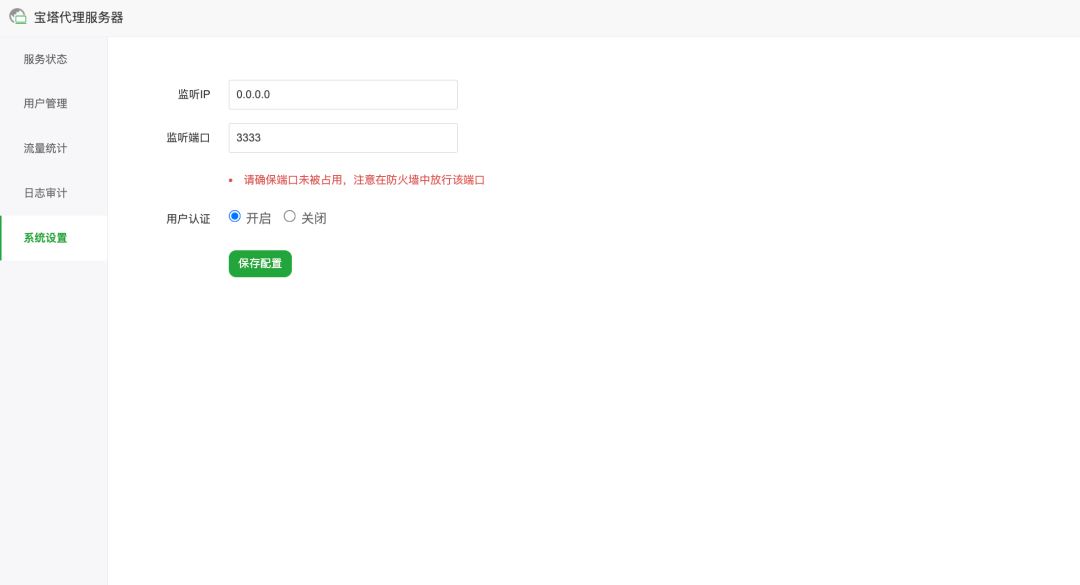
Task: Select the 系统设置 sidebar item
Action: click(x=46, y=238)
